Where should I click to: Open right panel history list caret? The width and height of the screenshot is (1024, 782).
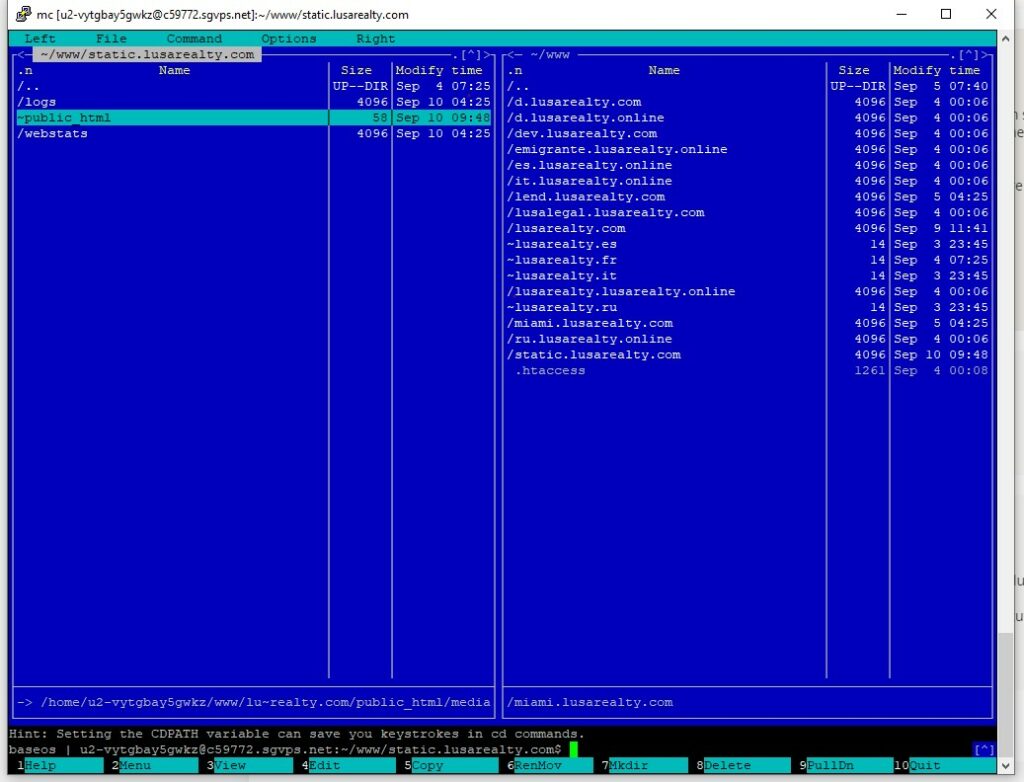(x=968, y=55)
